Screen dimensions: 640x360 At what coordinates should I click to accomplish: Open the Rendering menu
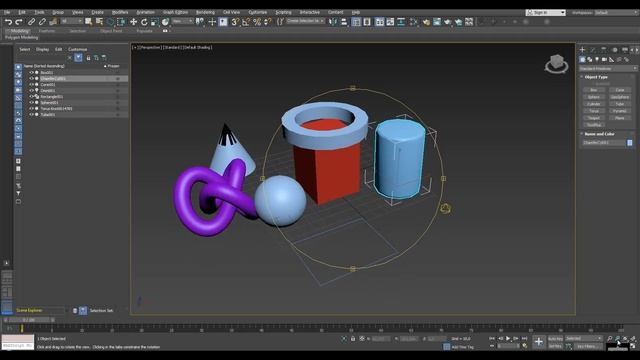tap(205, 12)
